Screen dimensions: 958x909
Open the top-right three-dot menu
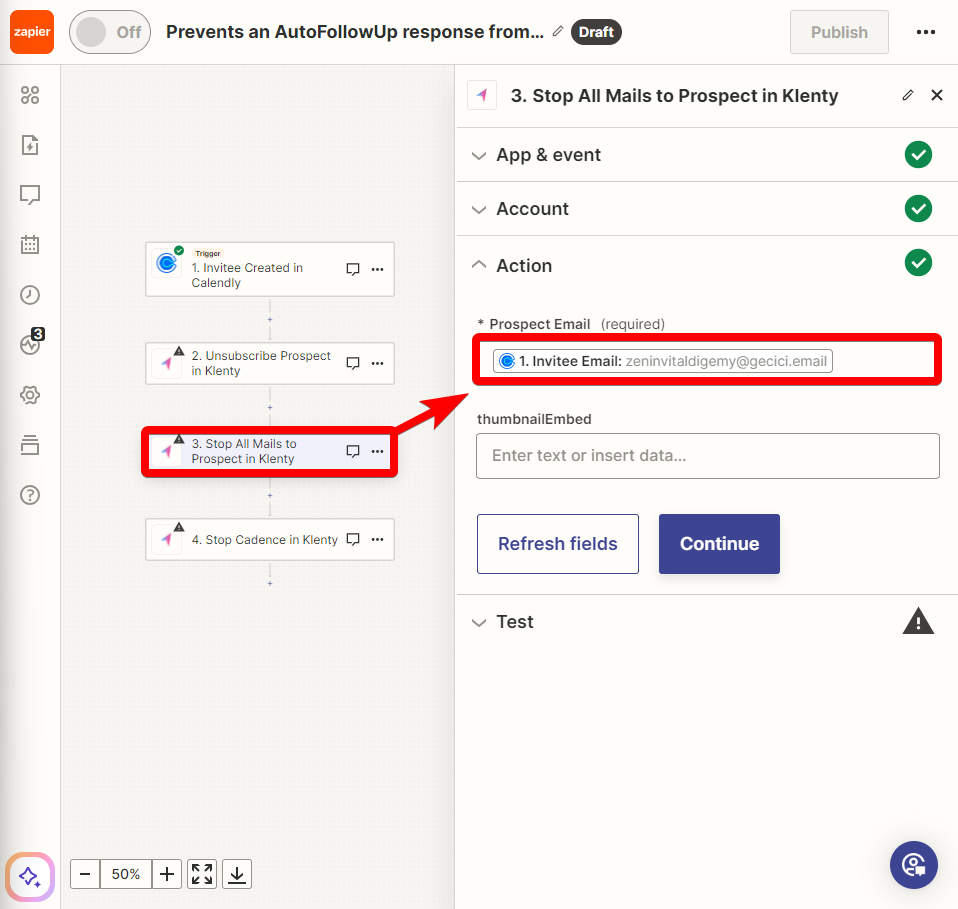click(926, 32)
